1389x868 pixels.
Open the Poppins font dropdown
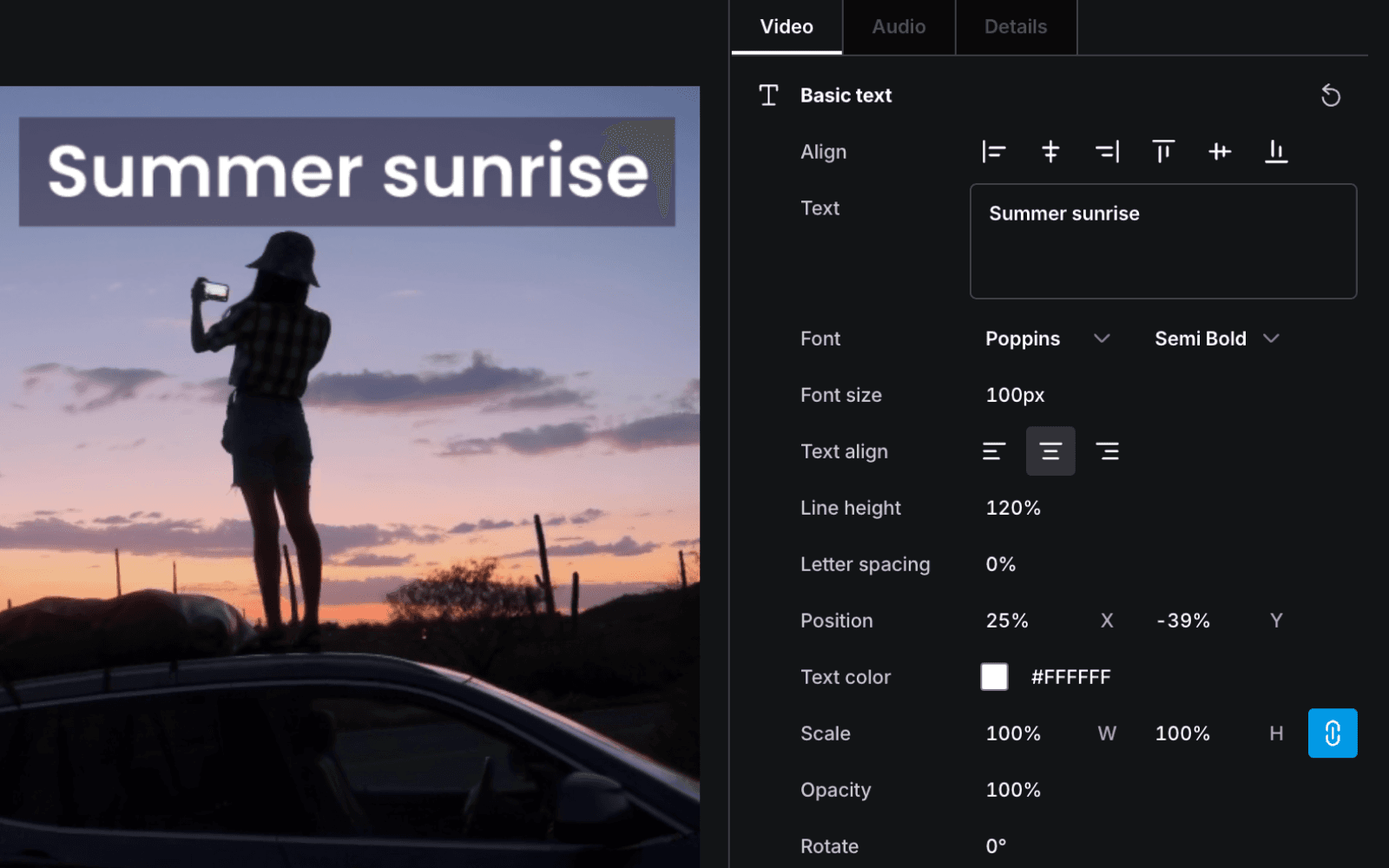coord(1048,339)
